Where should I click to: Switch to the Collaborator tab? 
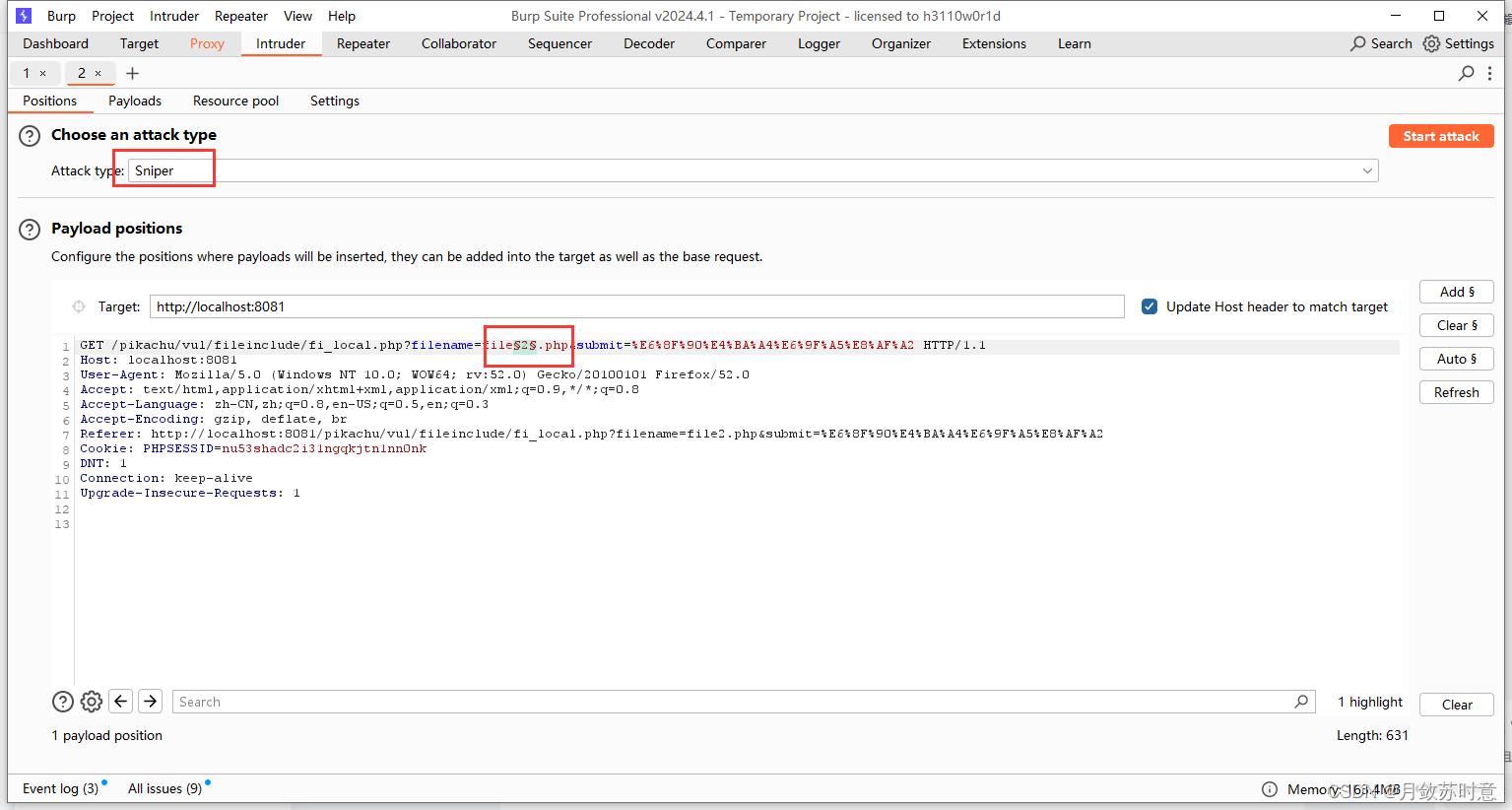pos(459,43)
